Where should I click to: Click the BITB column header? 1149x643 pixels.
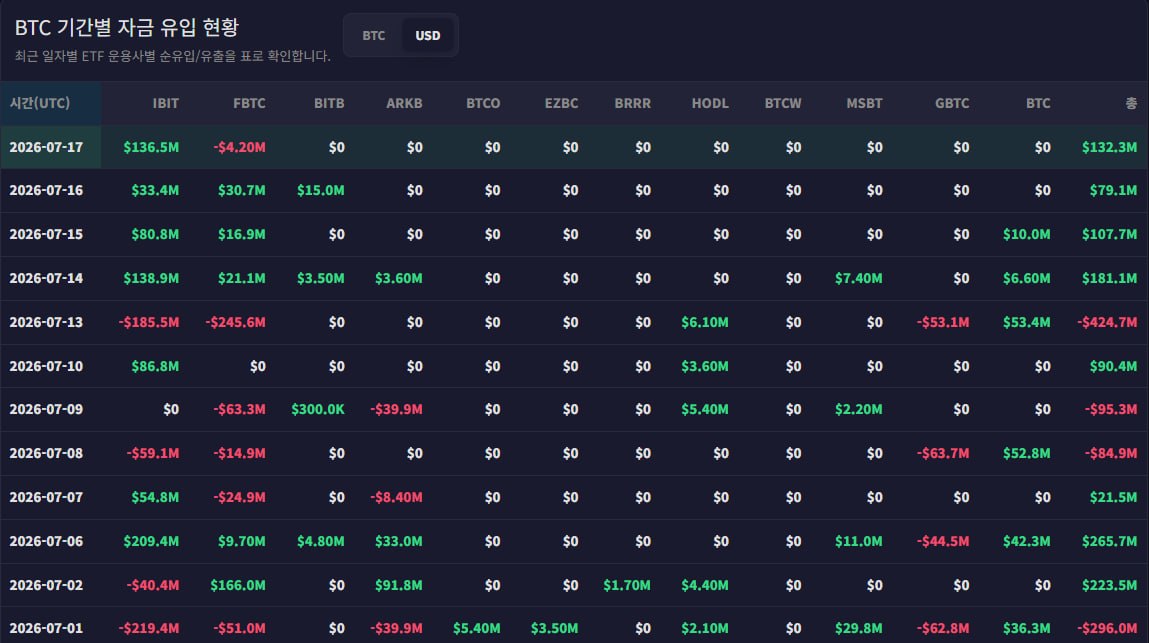tap(329, 103)
